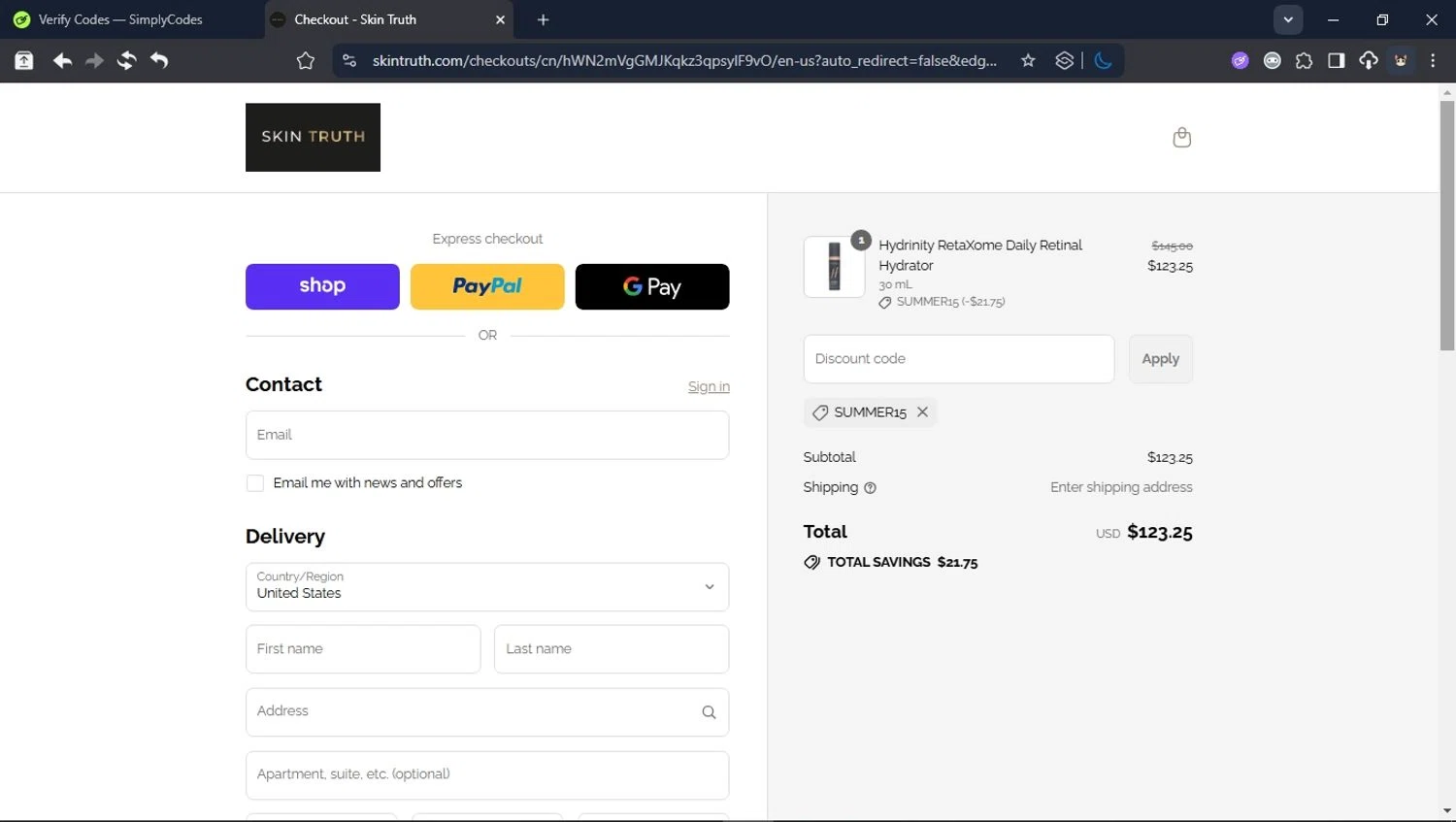This screenshot has height=822, width=1456.
Task: Pay with PayPal express button
Action: click(487, 286)
